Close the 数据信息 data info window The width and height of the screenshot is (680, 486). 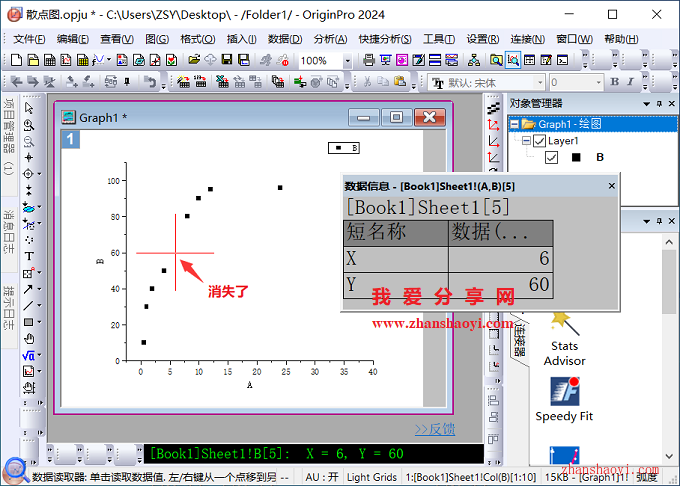611,186
